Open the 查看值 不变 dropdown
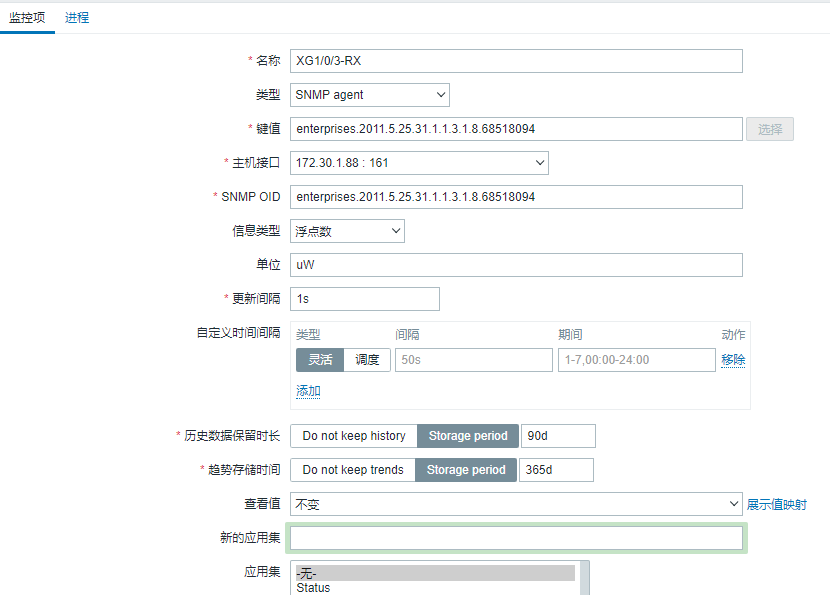830x595 pixels. [x=516, y=505]
